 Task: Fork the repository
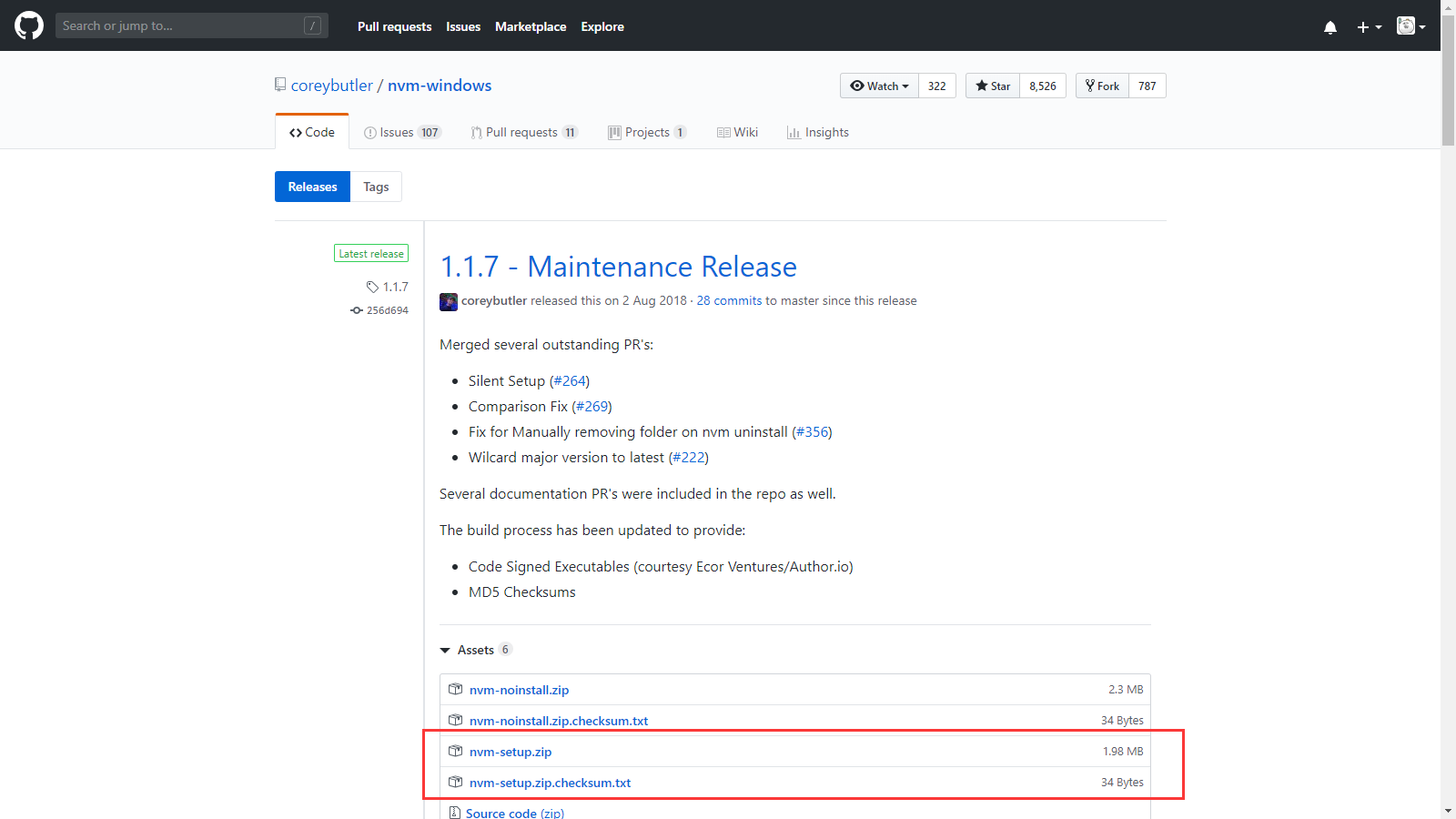pos(1102,86)
